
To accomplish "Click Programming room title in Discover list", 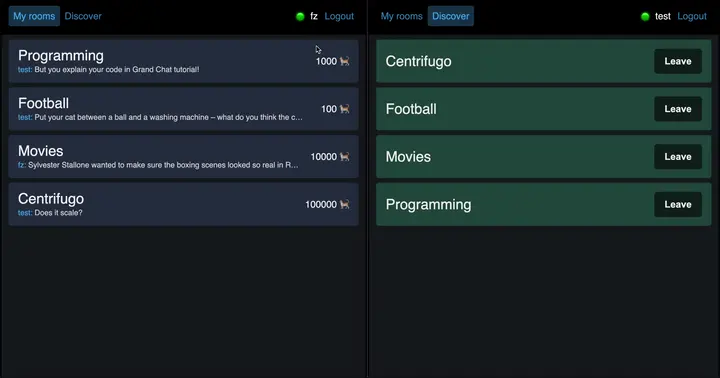I will pos(428,205).
